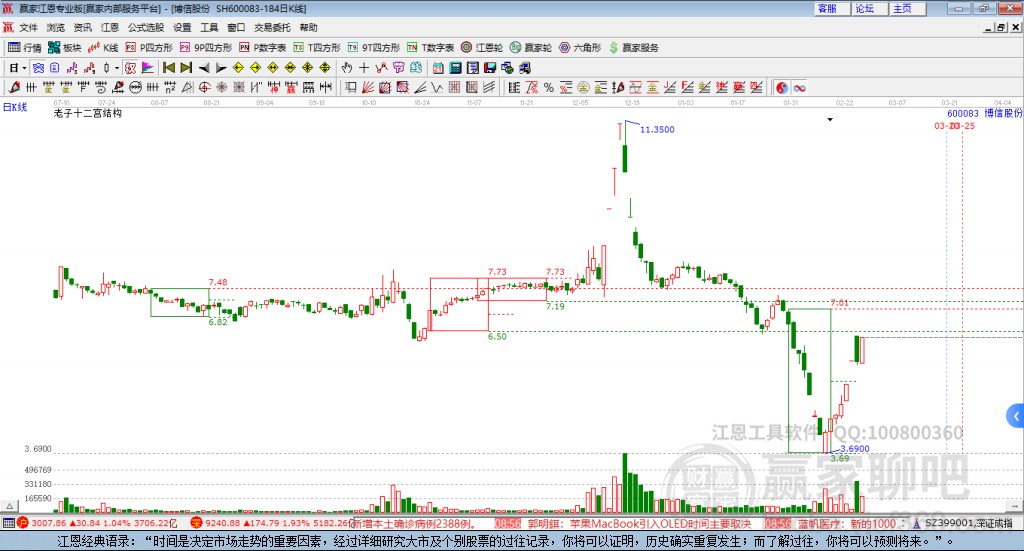Open the 9P四方形 tool
The height and width of the screenshot is (551, 1024).
click(x=206, y=48)
